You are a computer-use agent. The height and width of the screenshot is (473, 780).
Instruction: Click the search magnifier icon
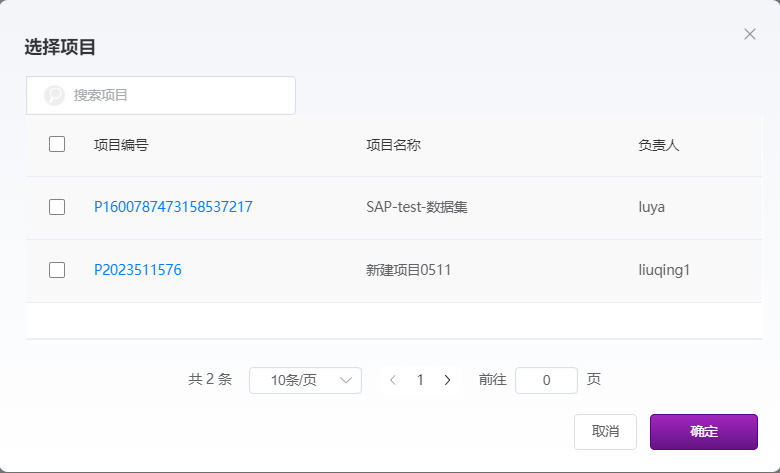pyautogui.click(x=54, y=95)
